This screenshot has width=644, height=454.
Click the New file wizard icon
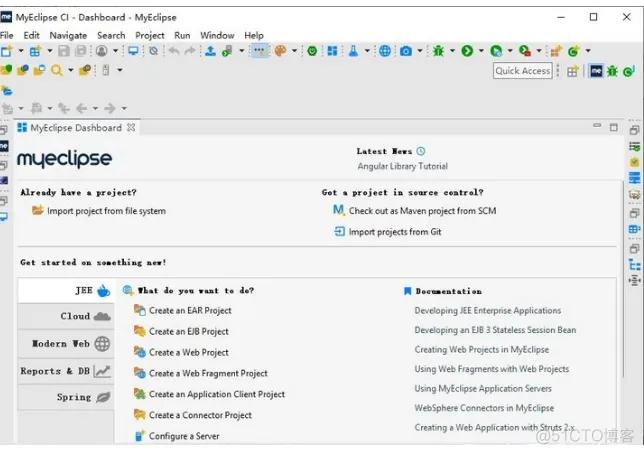click(7, 51)
